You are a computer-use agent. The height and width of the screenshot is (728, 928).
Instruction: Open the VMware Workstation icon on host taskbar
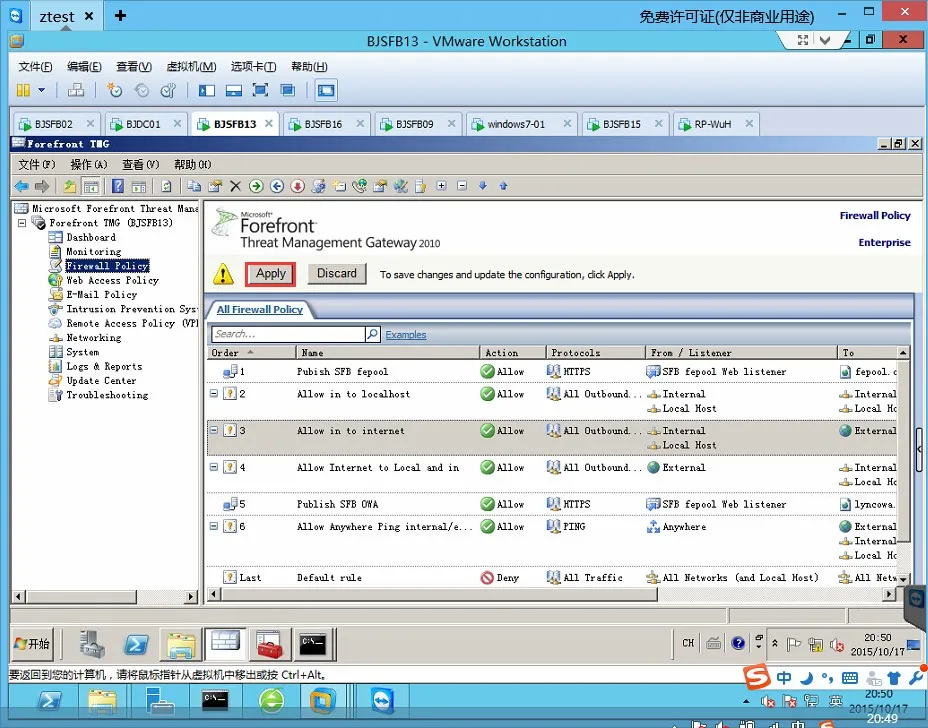click(323, 701)
